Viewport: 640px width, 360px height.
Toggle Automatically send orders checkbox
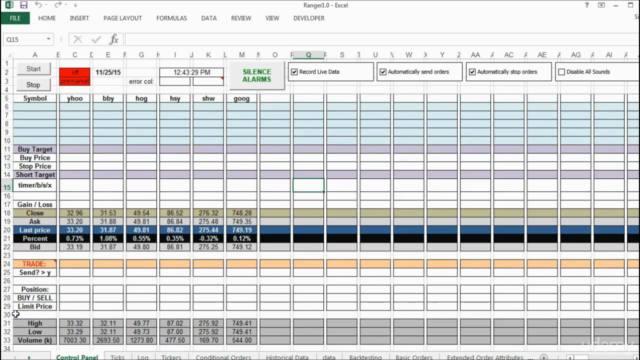click(x=383, y=72)
